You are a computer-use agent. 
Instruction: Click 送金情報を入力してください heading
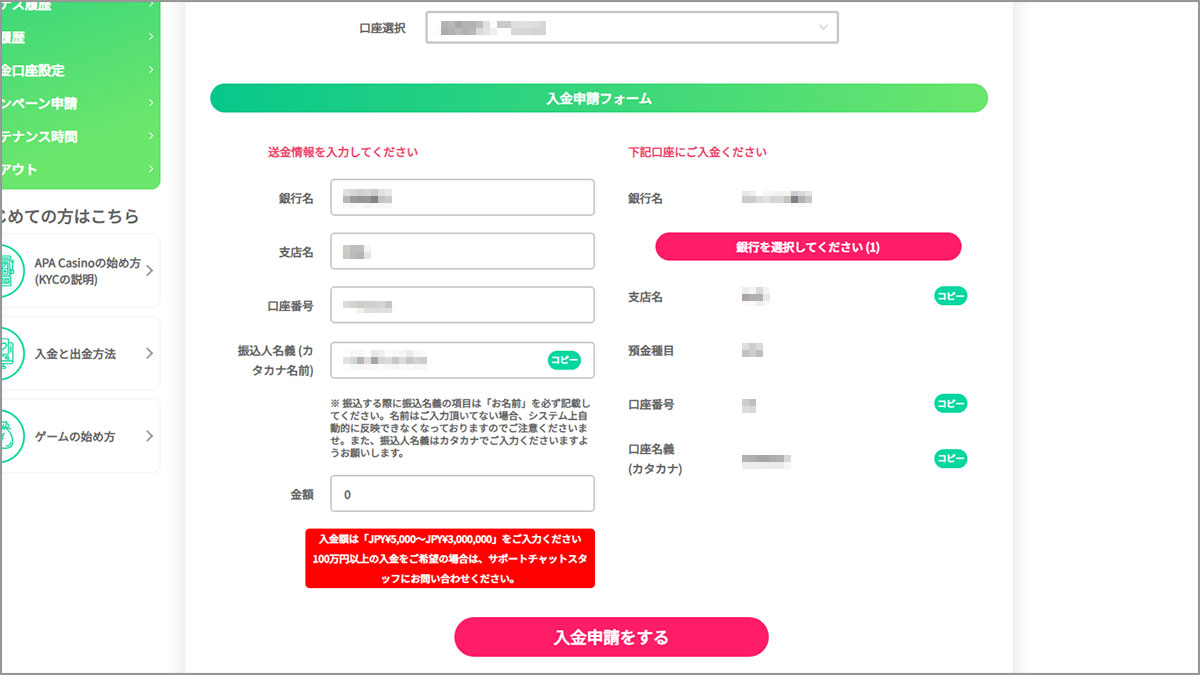pyautogui.click(x=343, y=153)
